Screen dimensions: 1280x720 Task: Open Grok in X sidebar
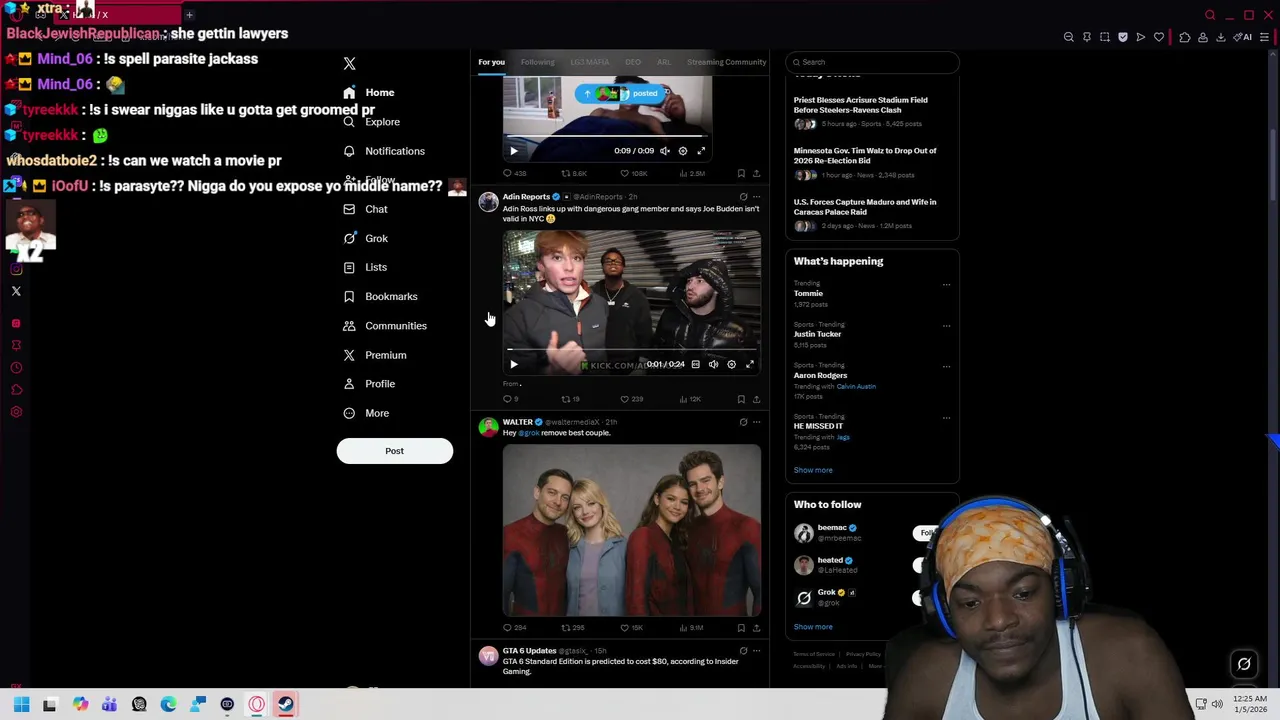[366, 238]
